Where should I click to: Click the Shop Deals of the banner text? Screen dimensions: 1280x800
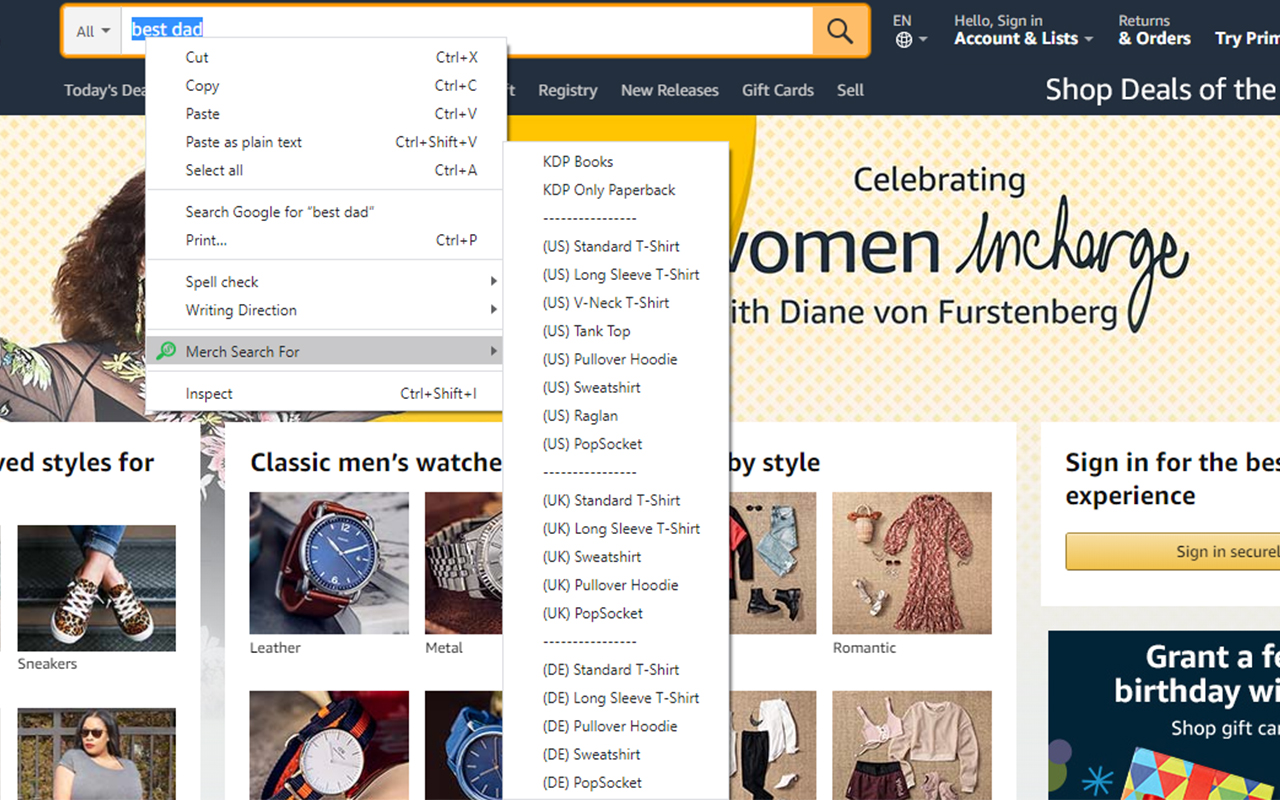tap(1161, 89)
